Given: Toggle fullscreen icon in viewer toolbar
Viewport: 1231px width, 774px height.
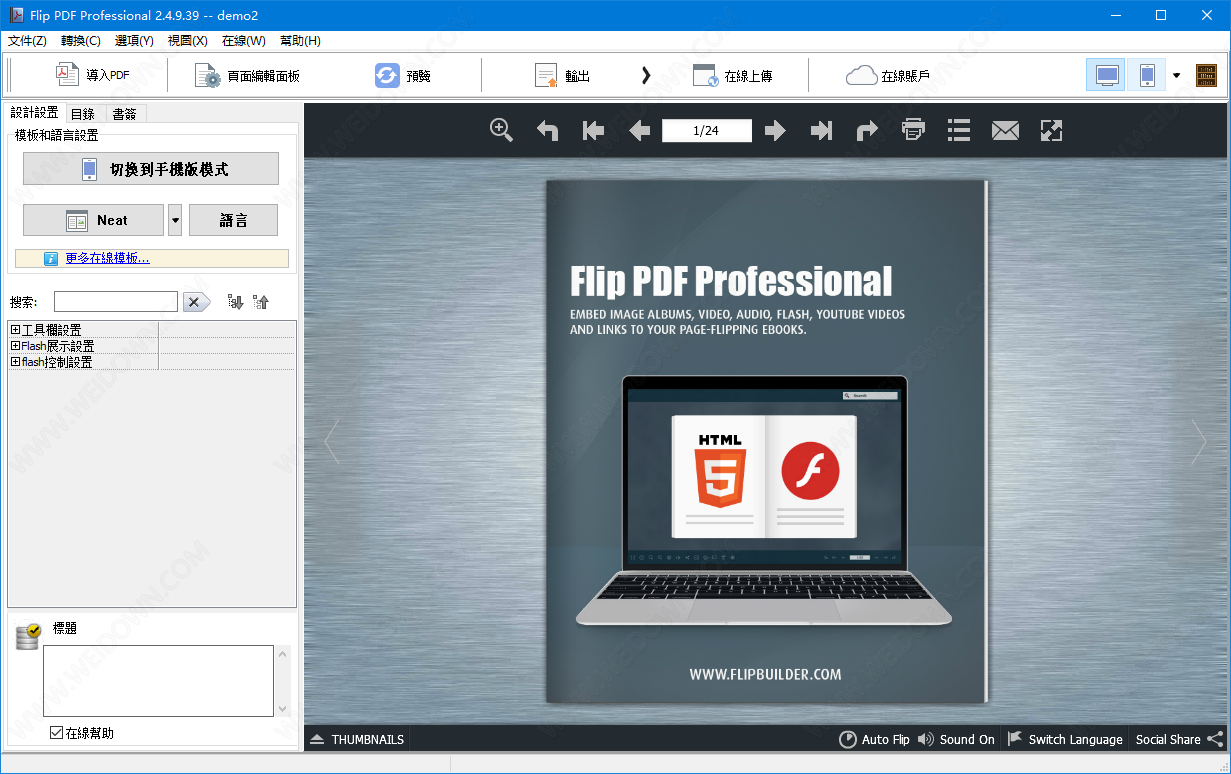Looking at the screenshot, I should [1051, 130].
